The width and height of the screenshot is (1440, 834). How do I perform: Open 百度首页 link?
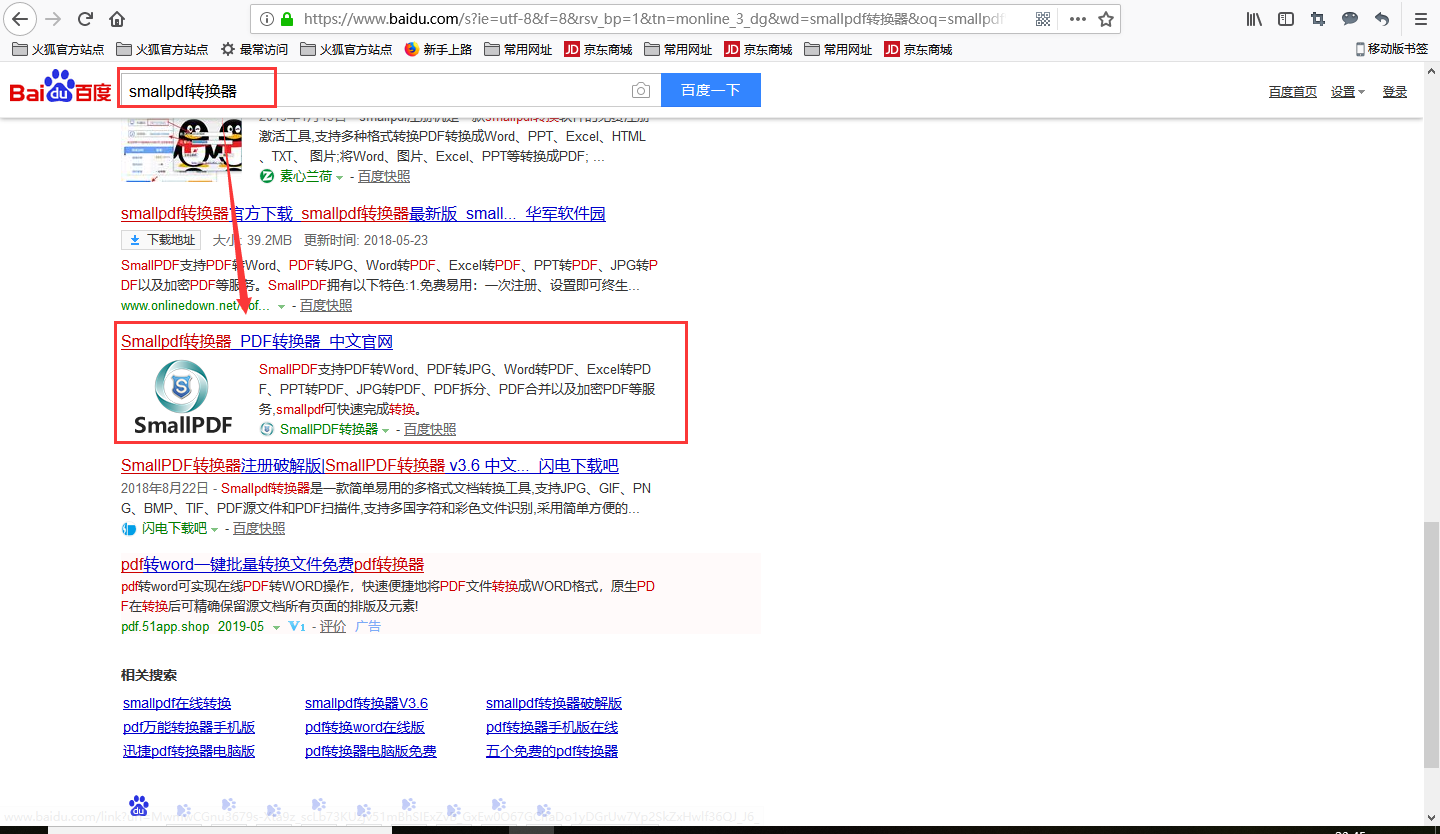pyautogui.click(x=1293, y=91)
